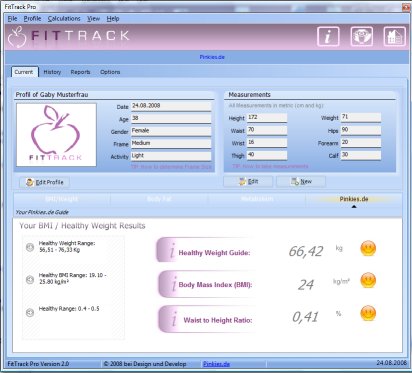Image resolution: width=412 pixels, height=373 pixels.
Task: Click round icon beside Healthy Weight Range
Action: click(30, 247)
